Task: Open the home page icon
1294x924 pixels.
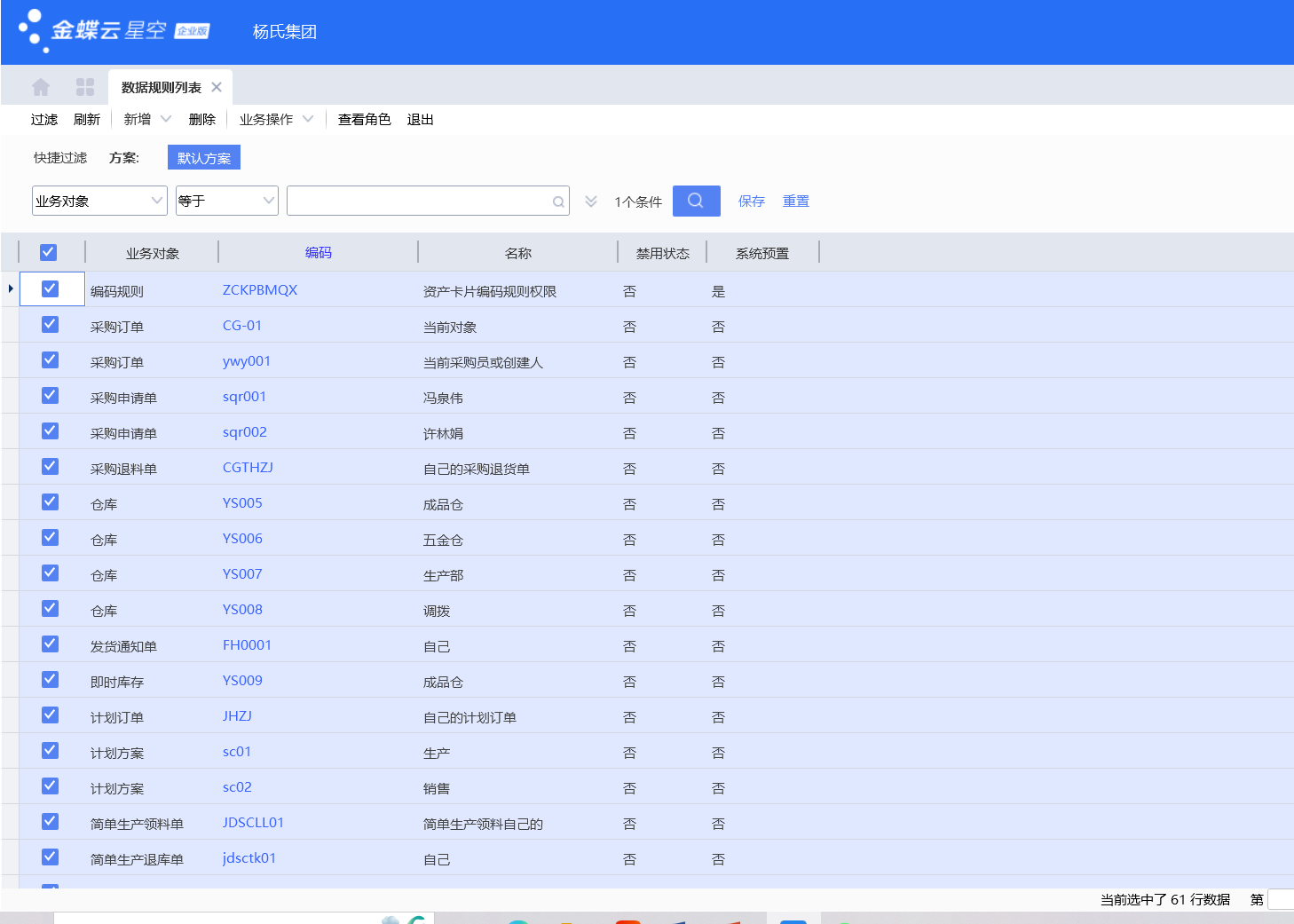Action: pos(41,87)
